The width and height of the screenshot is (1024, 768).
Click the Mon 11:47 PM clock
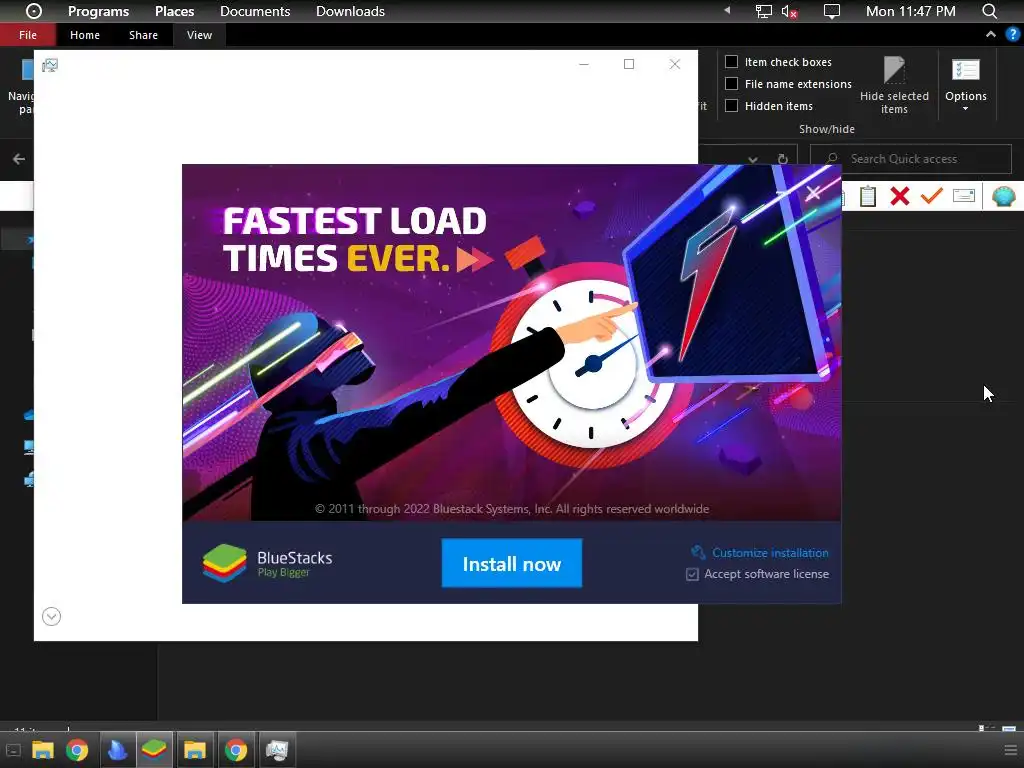coord(910,11)
